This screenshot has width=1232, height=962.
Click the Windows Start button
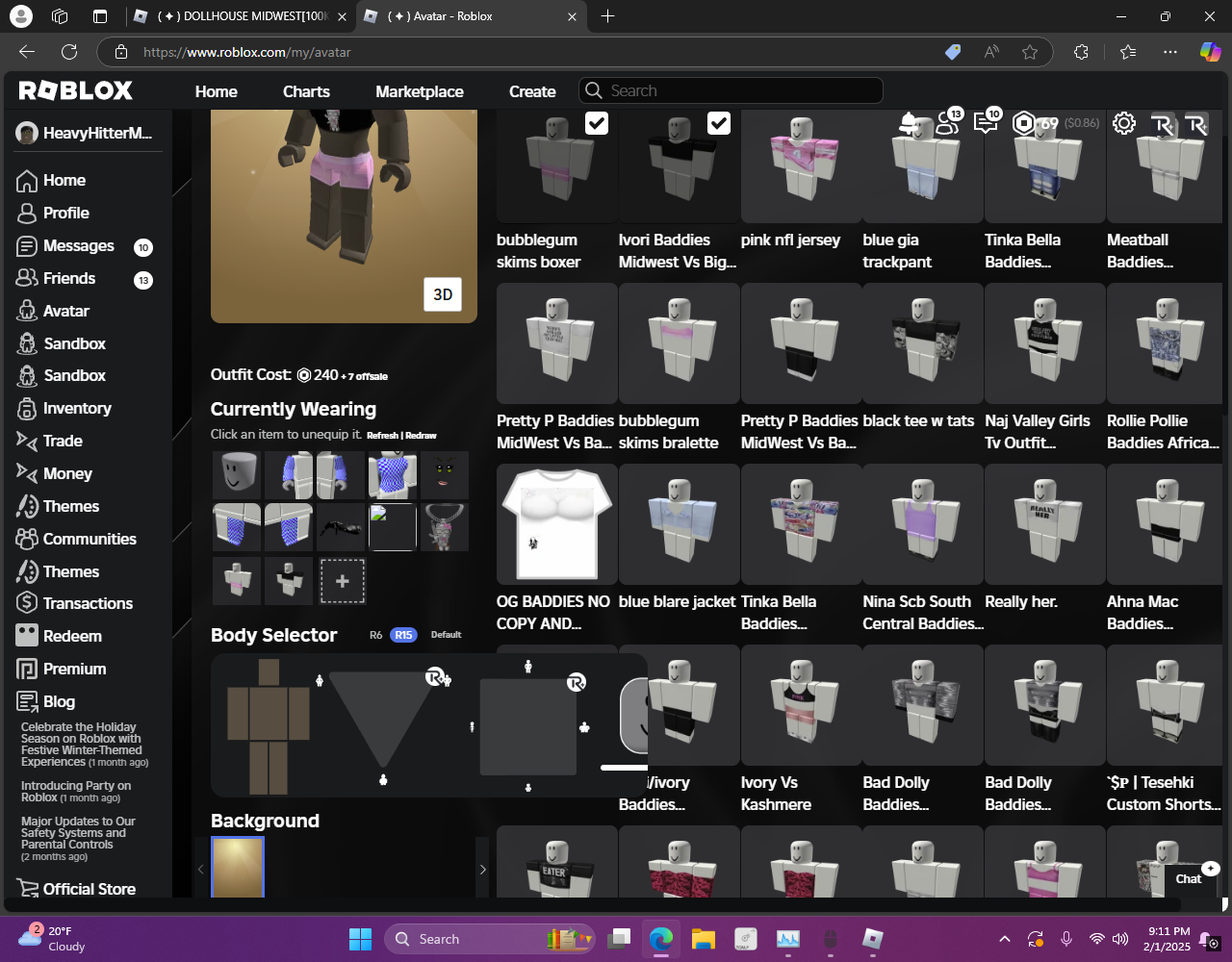pos(360,939)
